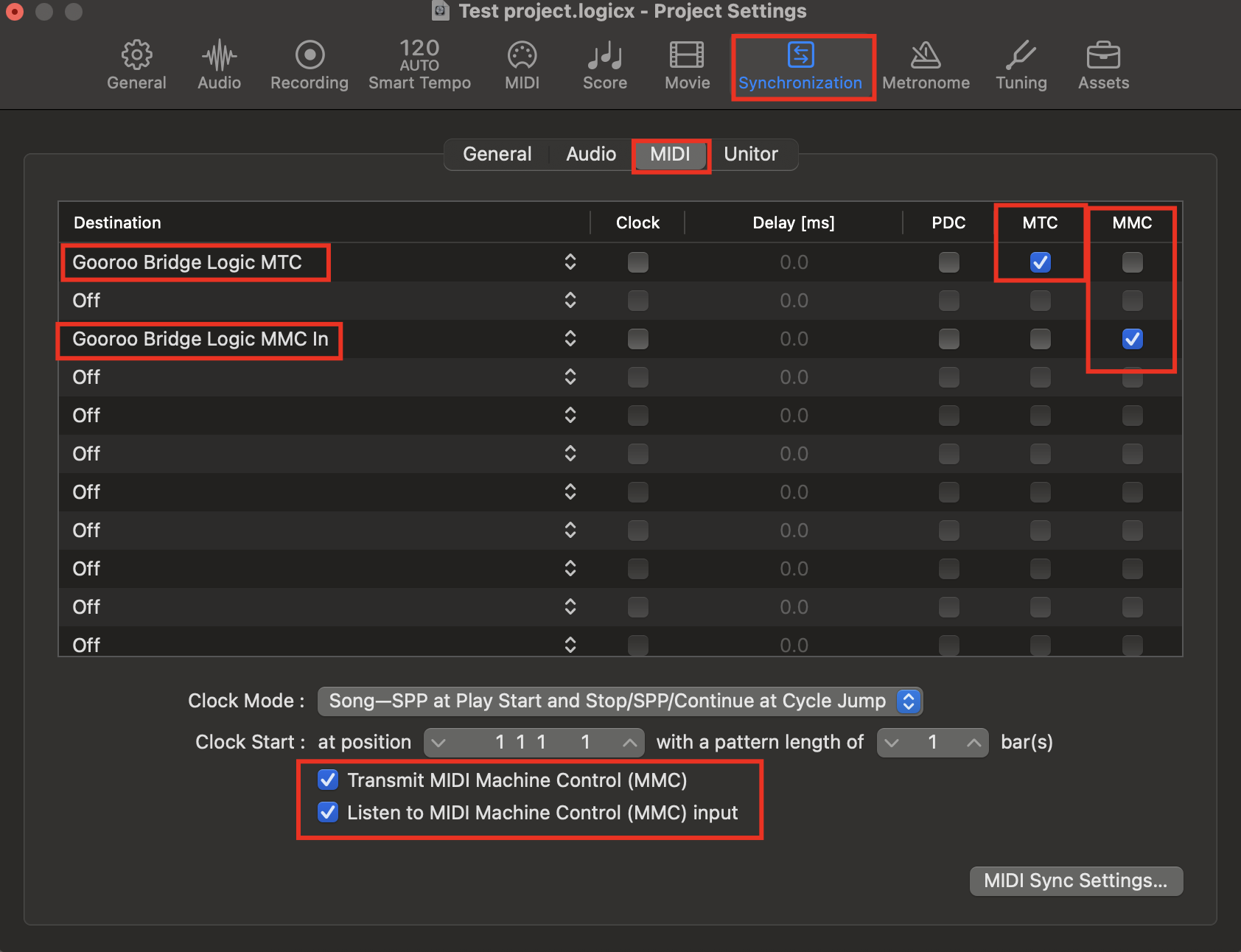This screenshot has width=1241, height=952.
Task: Open the Tuning fork icon
Action: pos(1021,55)
